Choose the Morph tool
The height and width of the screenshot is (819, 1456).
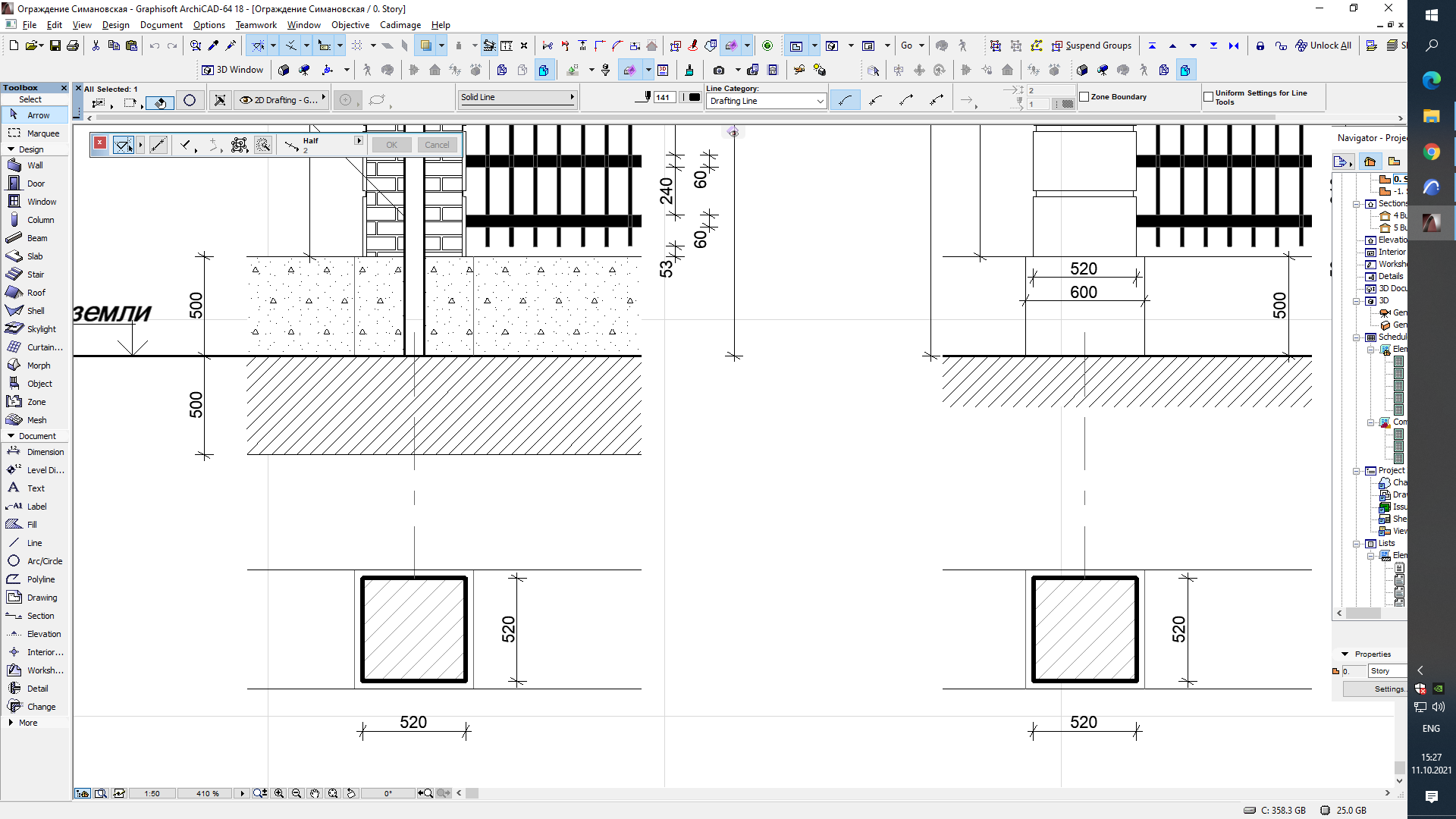pos(35,366)
